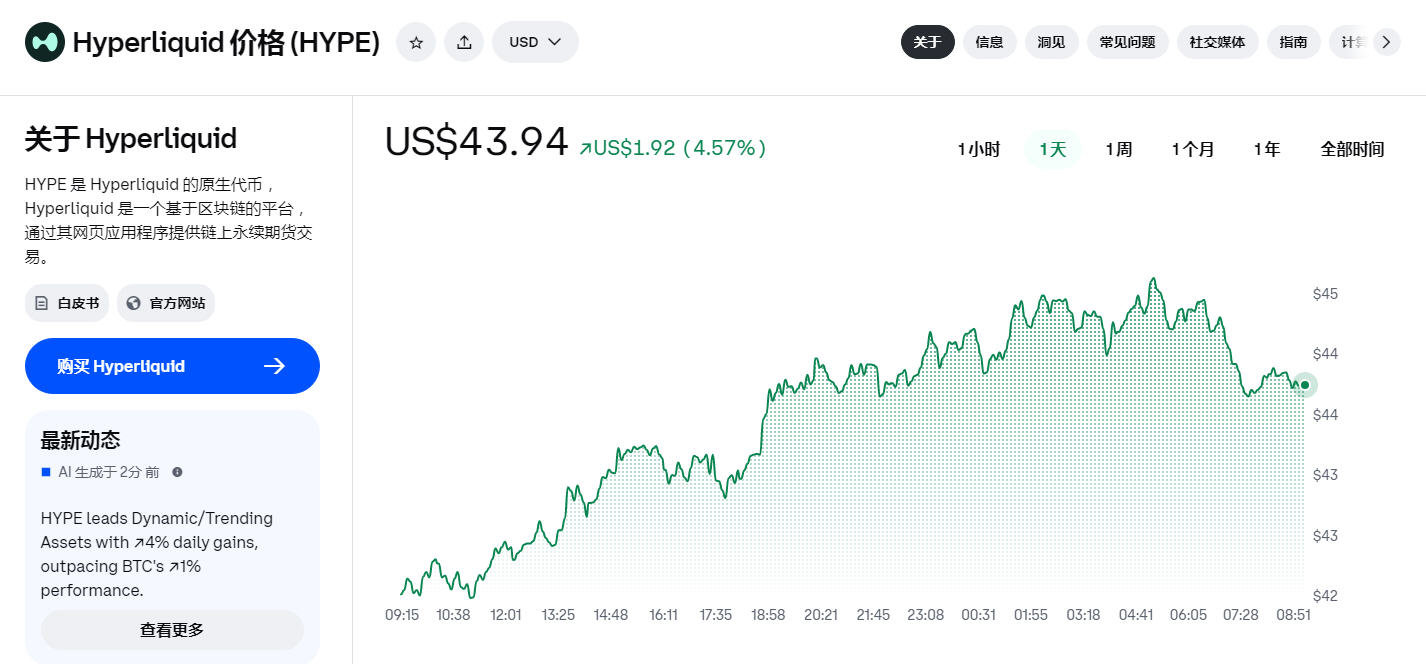Select the 常见问题 tab
This screenshot has height=664, width=1426.
(1127, 42)
